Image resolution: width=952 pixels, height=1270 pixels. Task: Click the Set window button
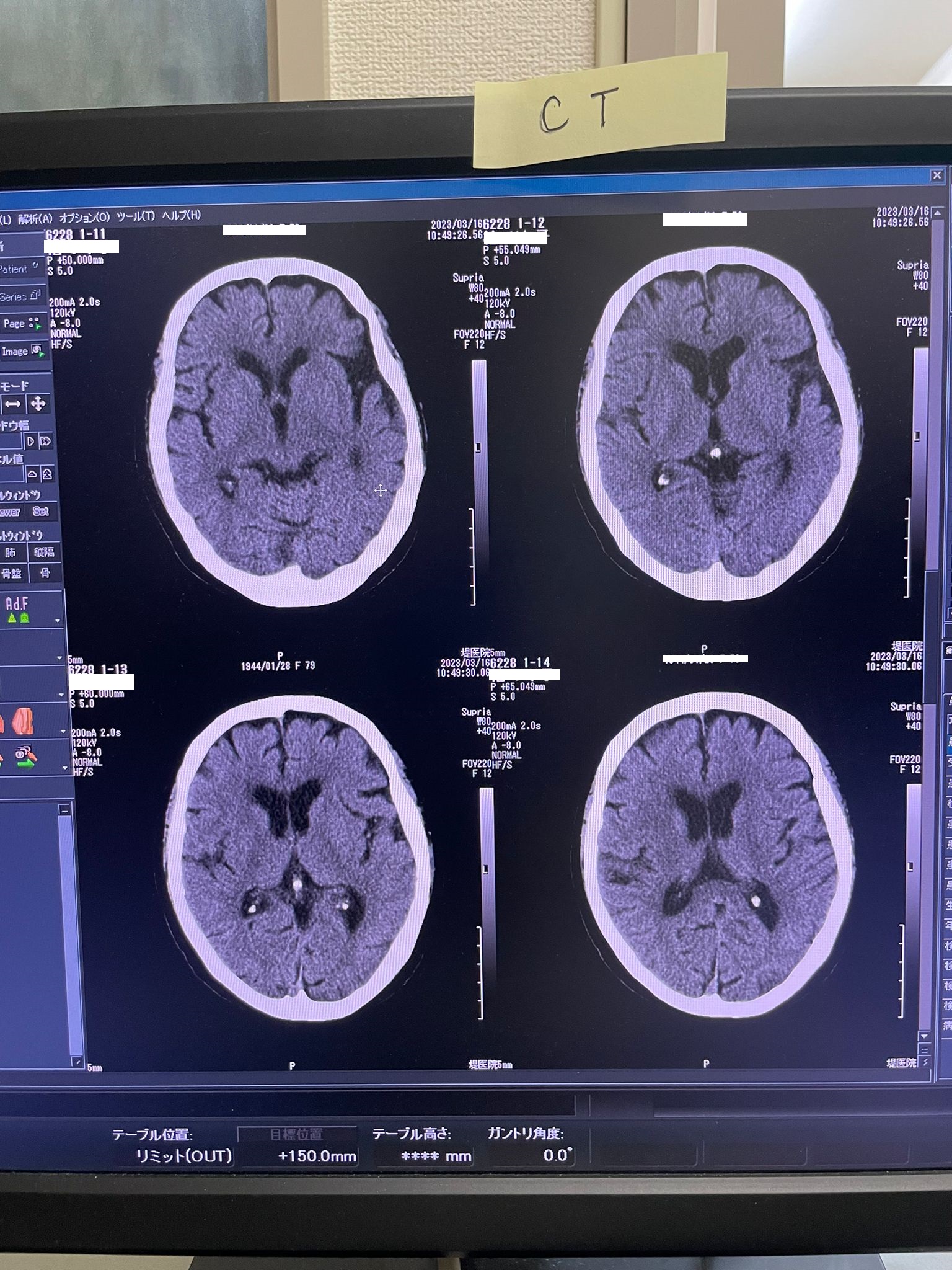pyautogui.click(x=41, y=512)
